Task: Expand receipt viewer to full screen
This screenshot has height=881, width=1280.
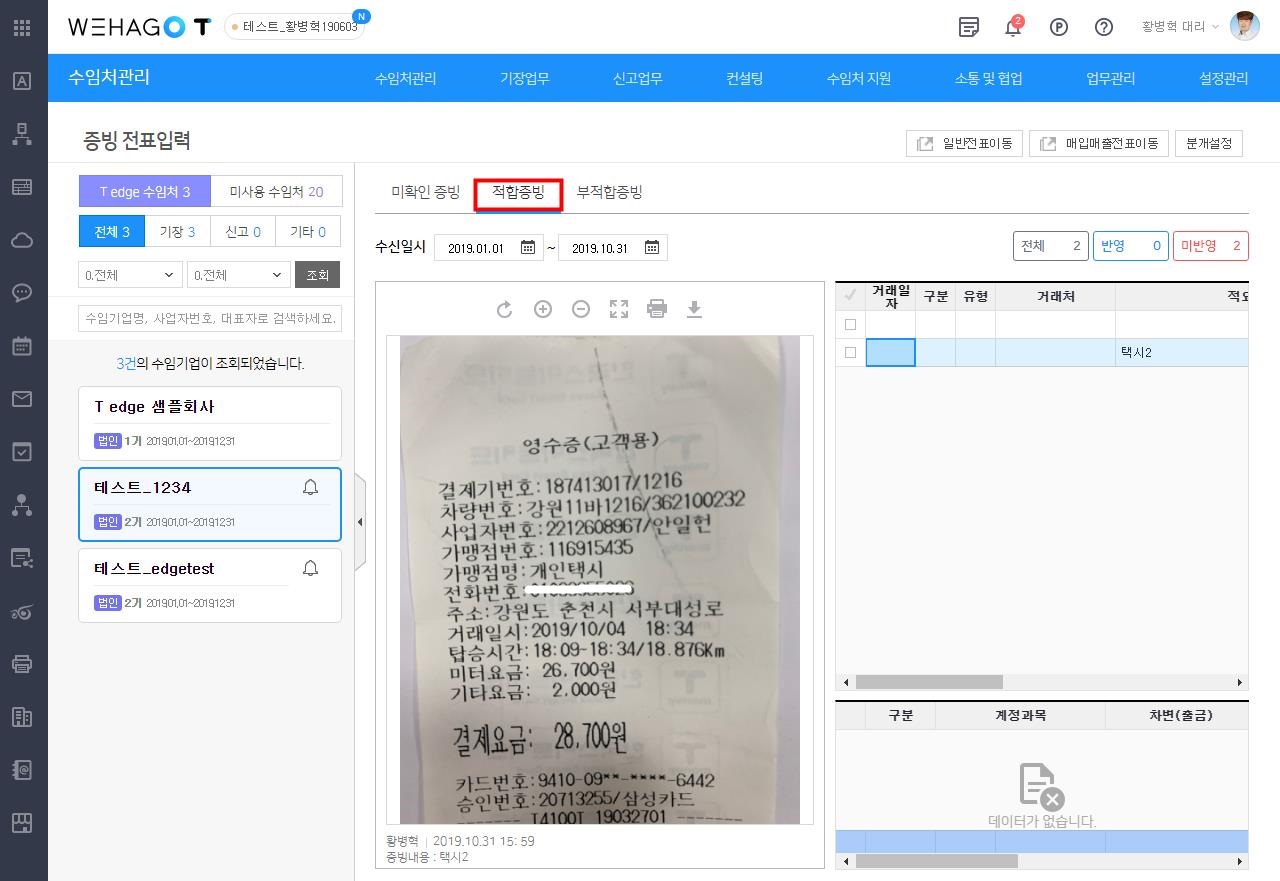Action: 619,310
